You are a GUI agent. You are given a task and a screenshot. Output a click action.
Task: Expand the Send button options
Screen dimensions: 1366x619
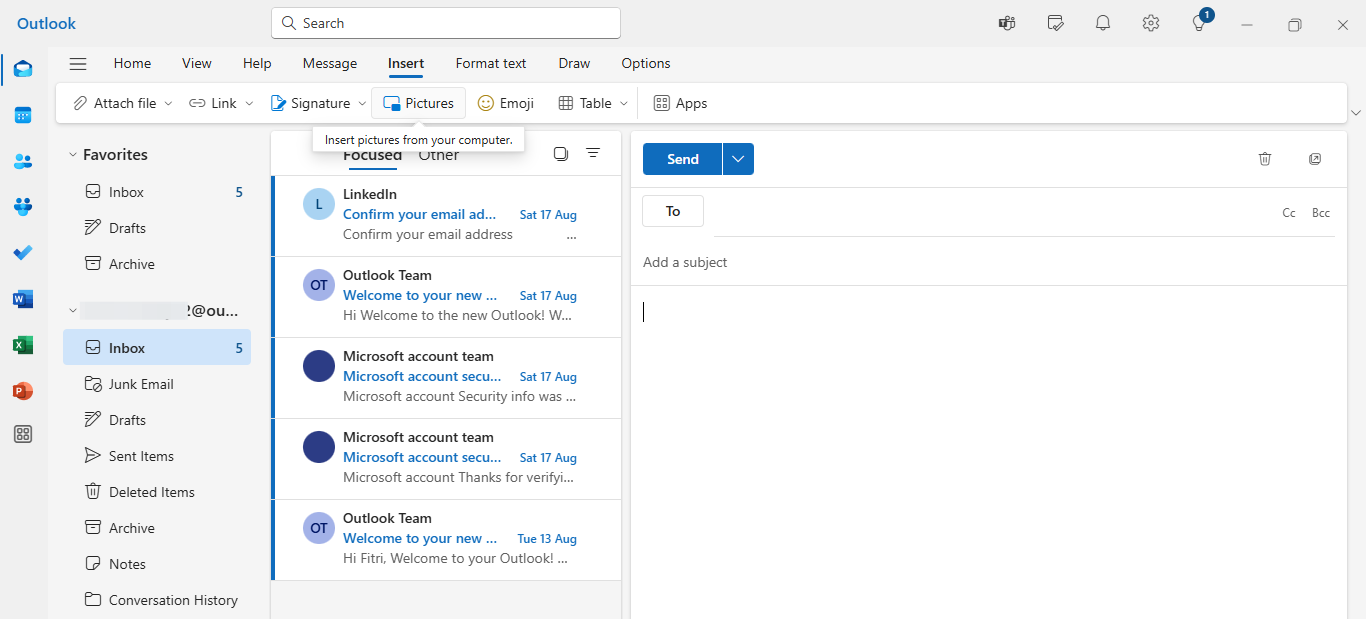click(x=737, y=159)
